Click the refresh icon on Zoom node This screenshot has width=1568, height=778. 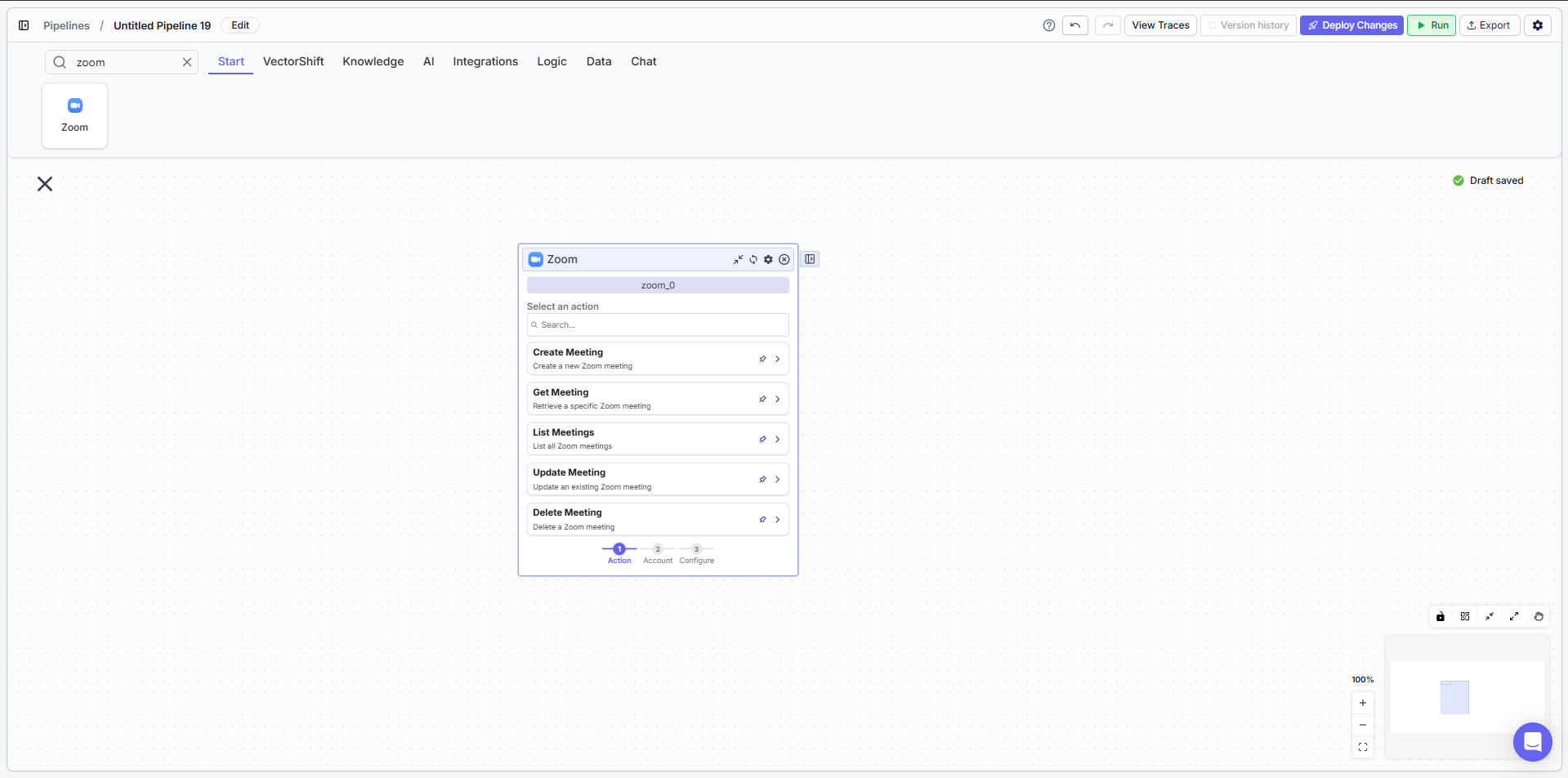click(753, 259)
